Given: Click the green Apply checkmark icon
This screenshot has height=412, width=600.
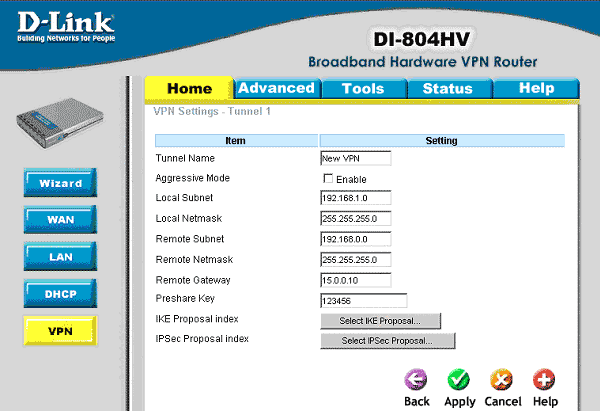Looking at the screenshot, I should 459,380.
